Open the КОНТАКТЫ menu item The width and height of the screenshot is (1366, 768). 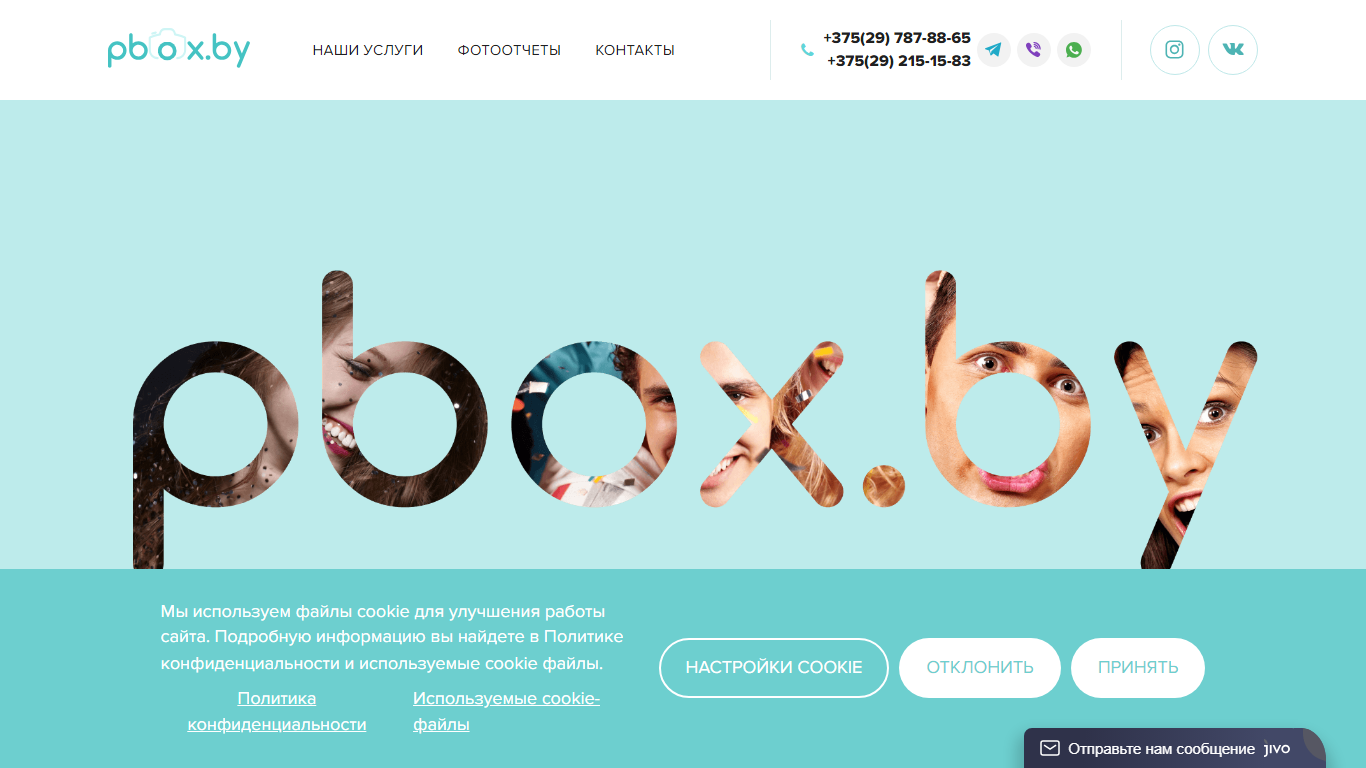(635, 50)
